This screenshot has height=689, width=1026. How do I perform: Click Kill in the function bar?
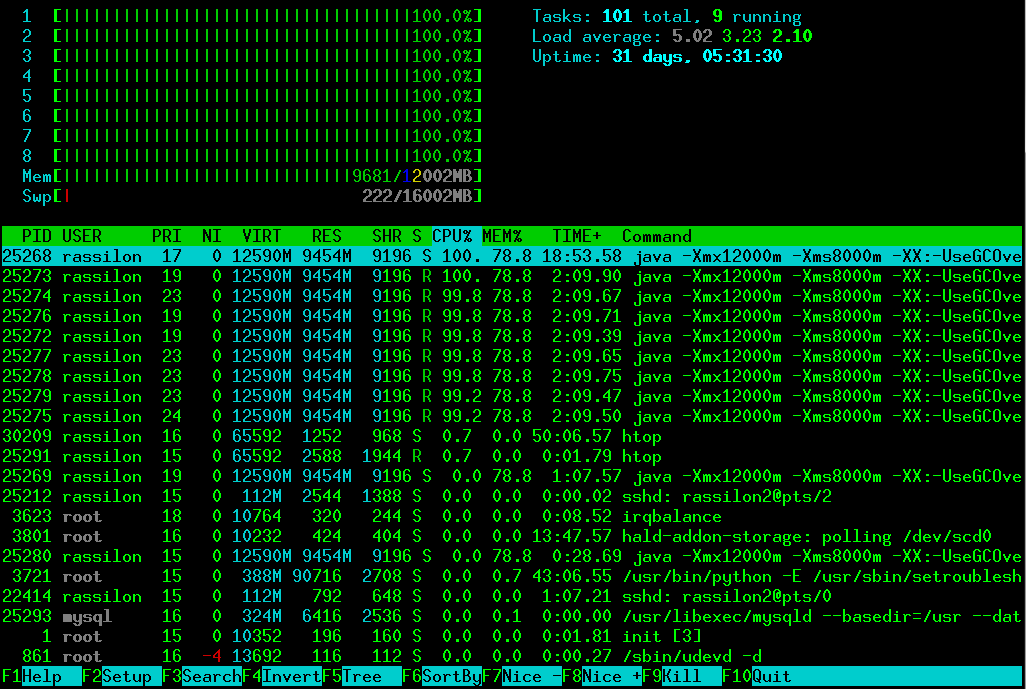click(x=692, y=677)
